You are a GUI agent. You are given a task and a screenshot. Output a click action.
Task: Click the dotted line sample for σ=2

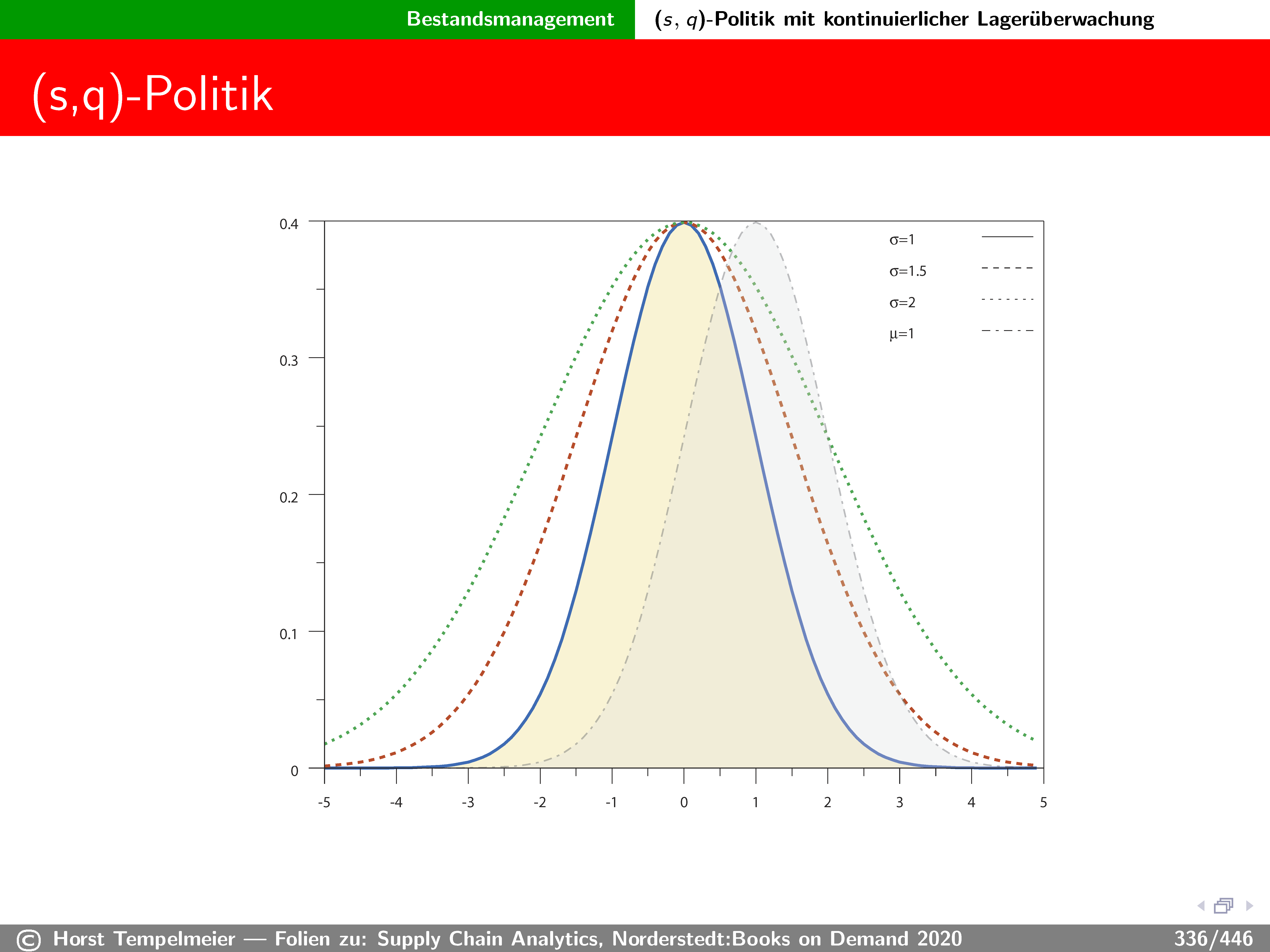tap(1007, 299)
